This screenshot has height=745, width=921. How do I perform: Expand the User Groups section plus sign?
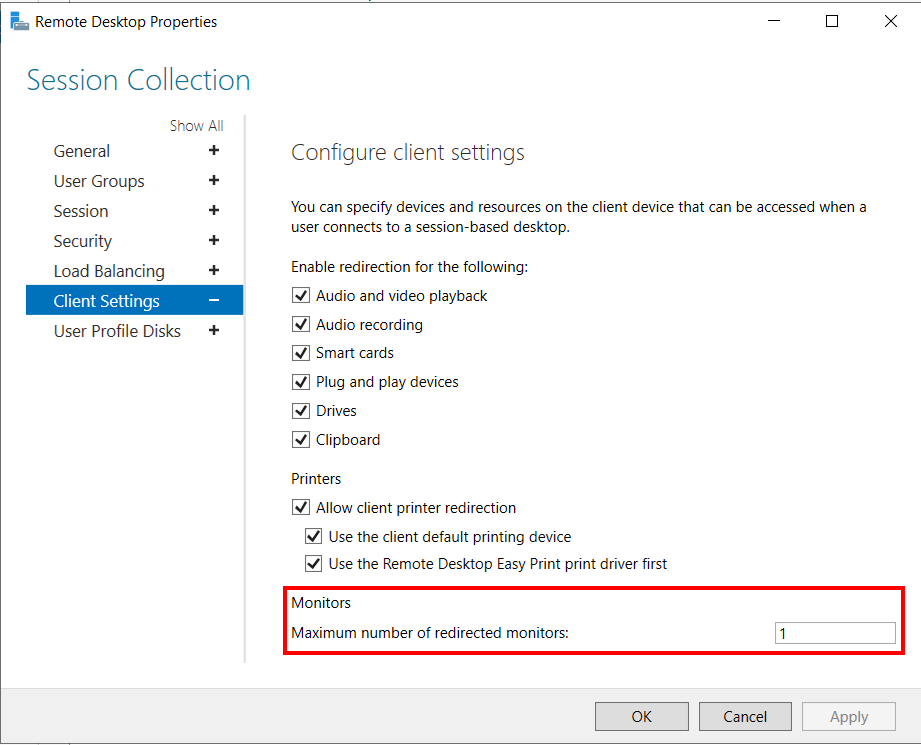214,180
